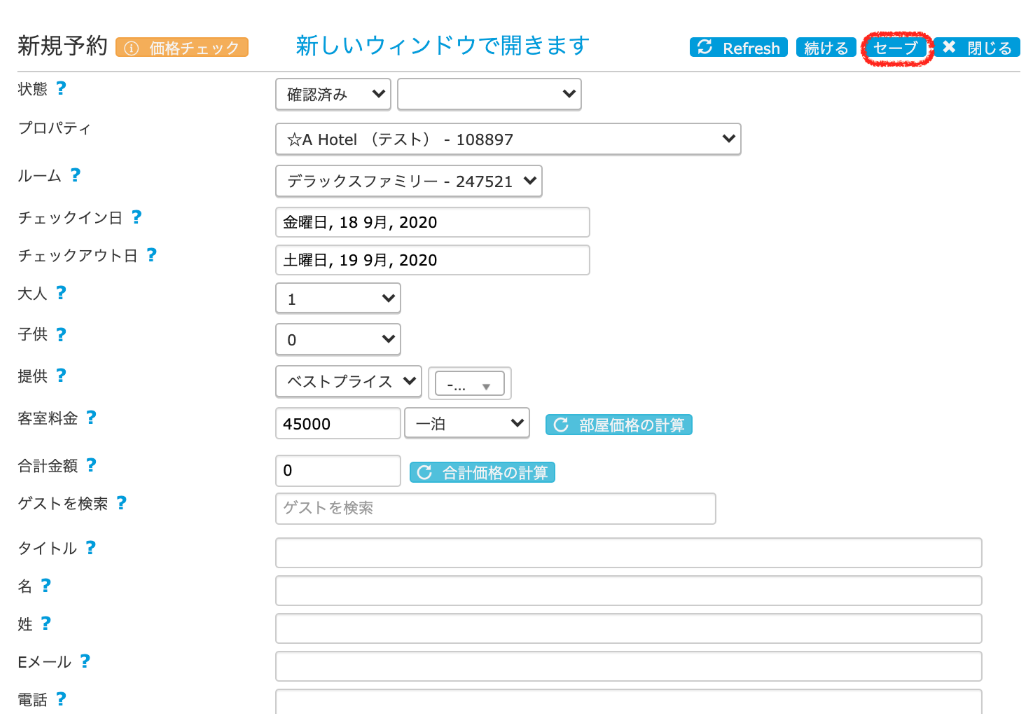1034x714 pixels.
Task: Click the help icon next to 状態
Action: (x=61, y=88)
